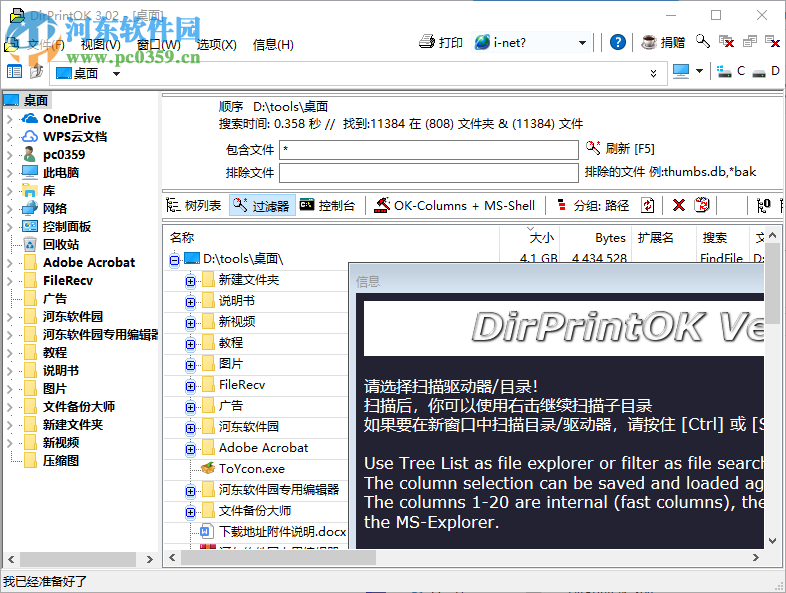Click the printer icon labeled 打印

pos(441,42)
